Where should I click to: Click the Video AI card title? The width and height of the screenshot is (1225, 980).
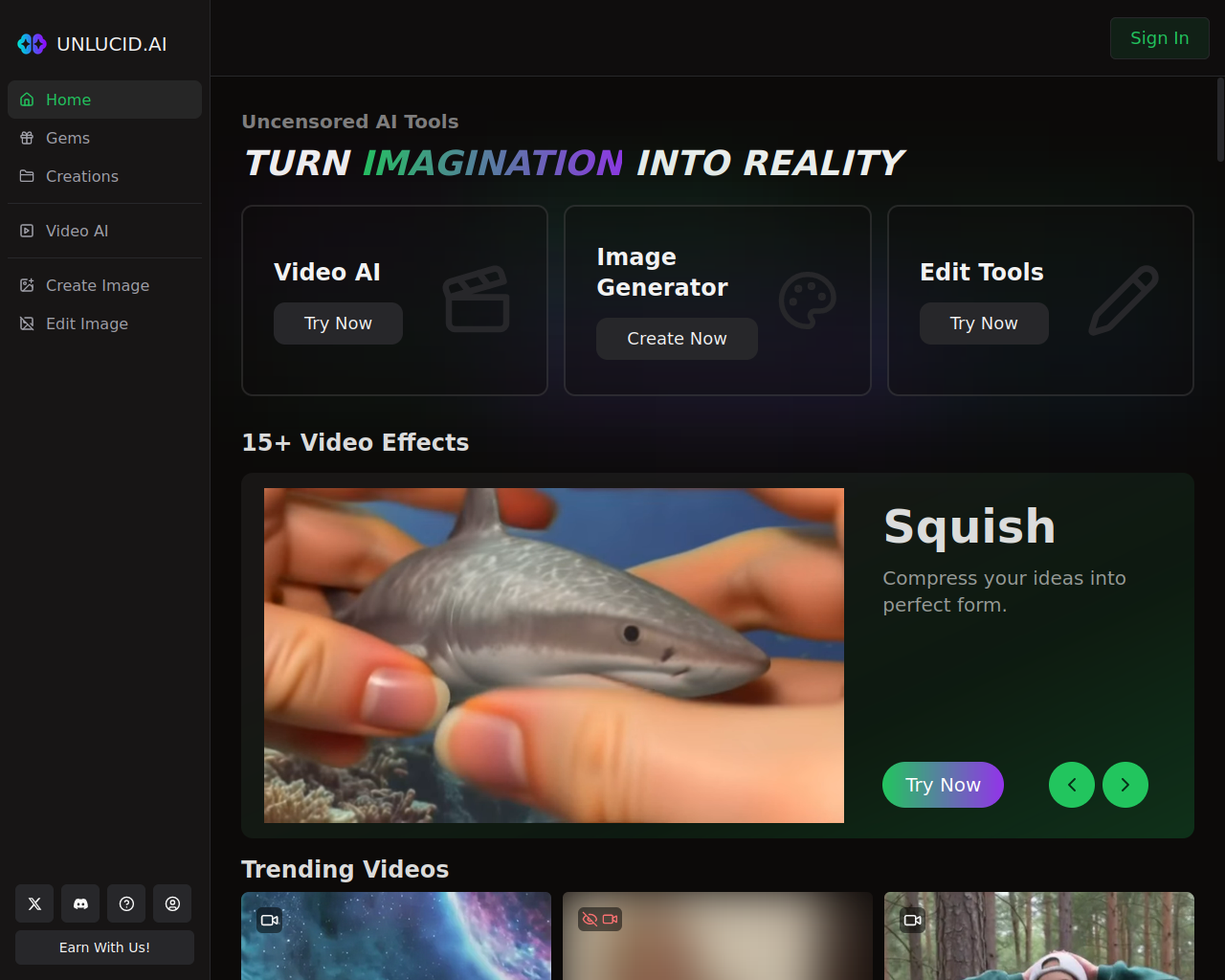tap(327, 272)
